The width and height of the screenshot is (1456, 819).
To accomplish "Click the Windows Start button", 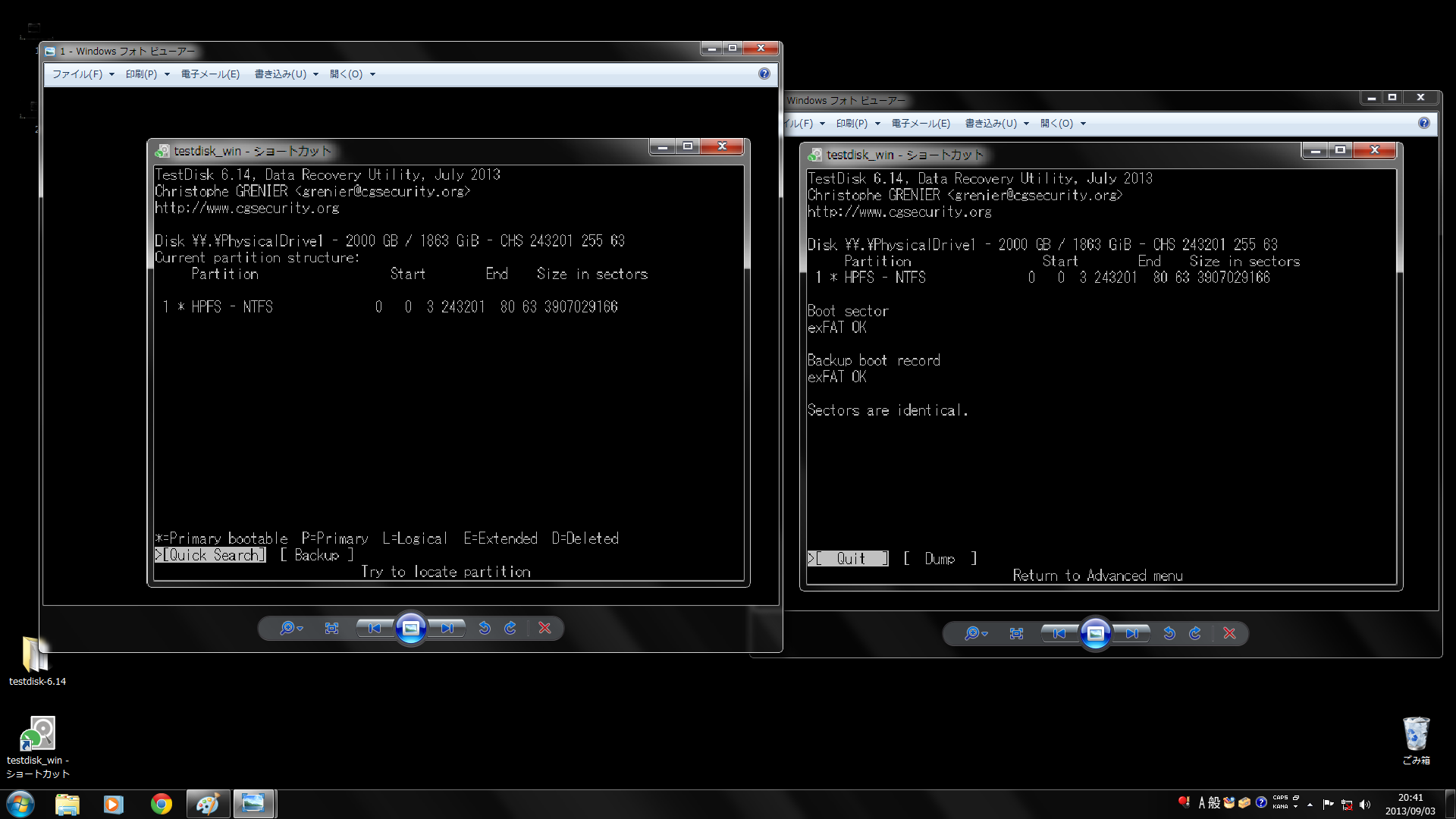I will 20,804.
